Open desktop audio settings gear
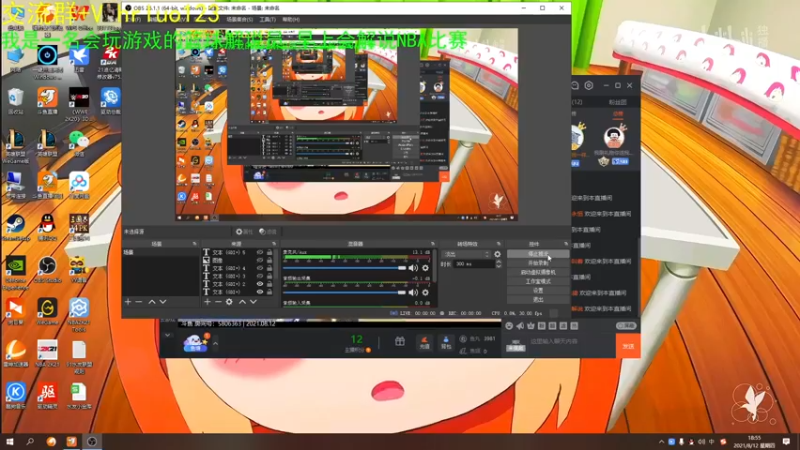The width and height of the screenshot is (800, 450). pyautogui.click(x=426, y=292)
